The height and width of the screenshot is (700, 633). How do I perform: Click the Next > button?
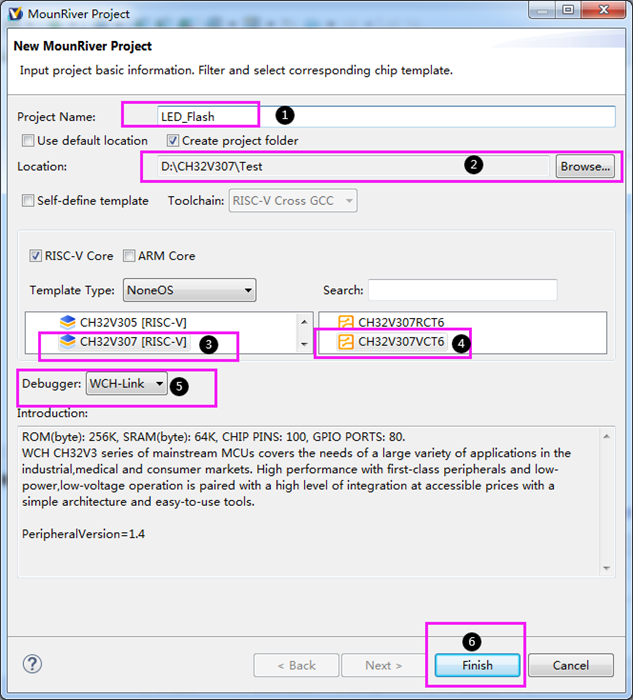383,666
